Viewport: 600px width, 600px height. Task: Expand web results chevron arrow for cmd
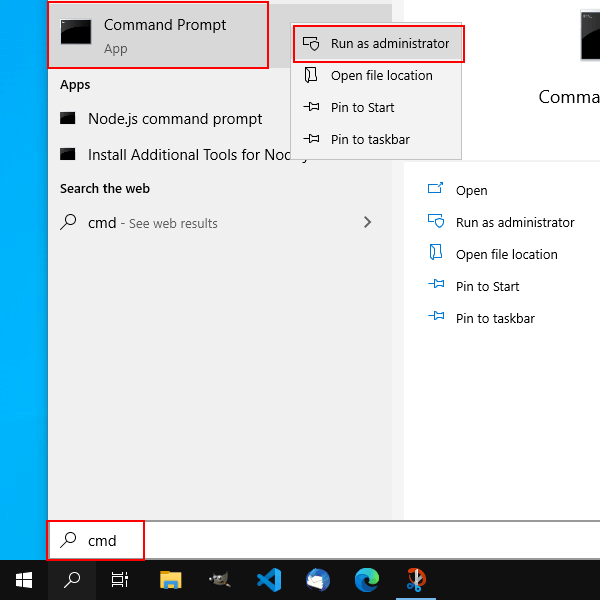click(367, 222)
